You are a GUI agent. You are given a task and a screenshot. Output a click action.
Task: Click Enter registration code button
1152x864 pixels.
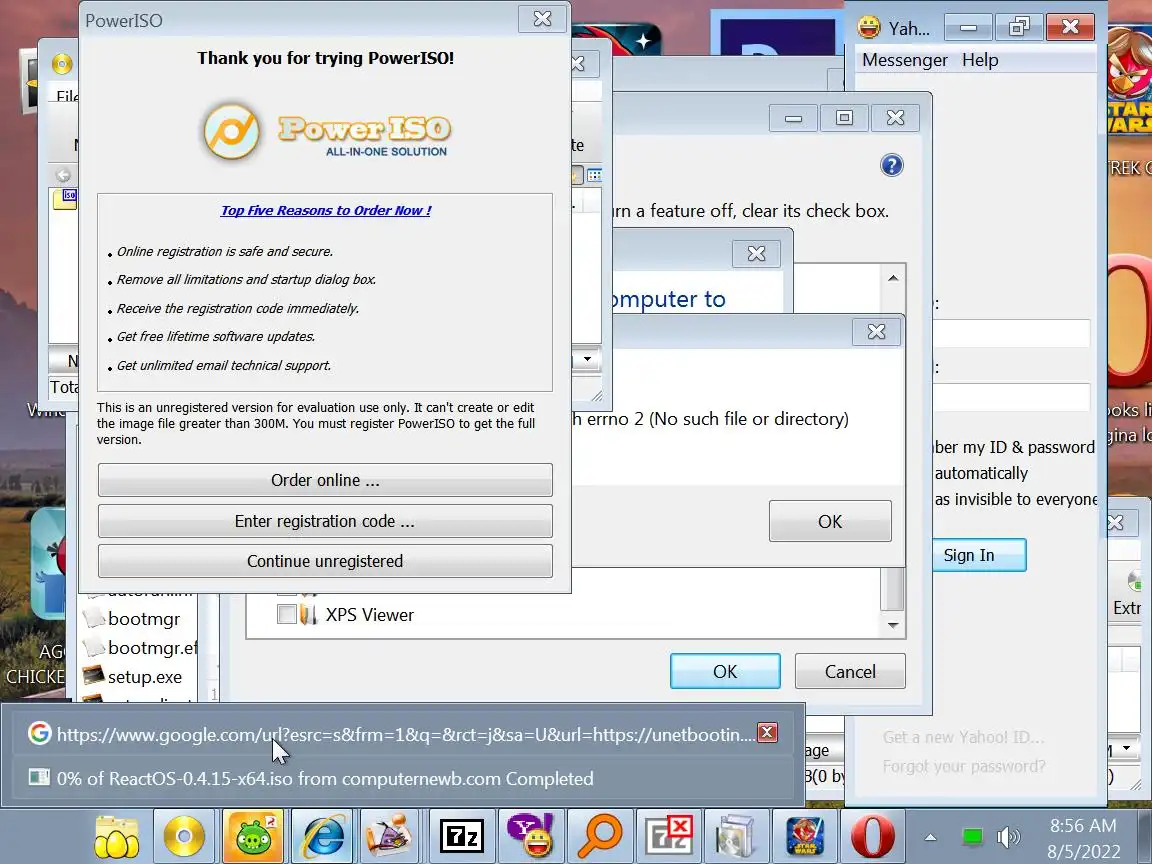325,521
